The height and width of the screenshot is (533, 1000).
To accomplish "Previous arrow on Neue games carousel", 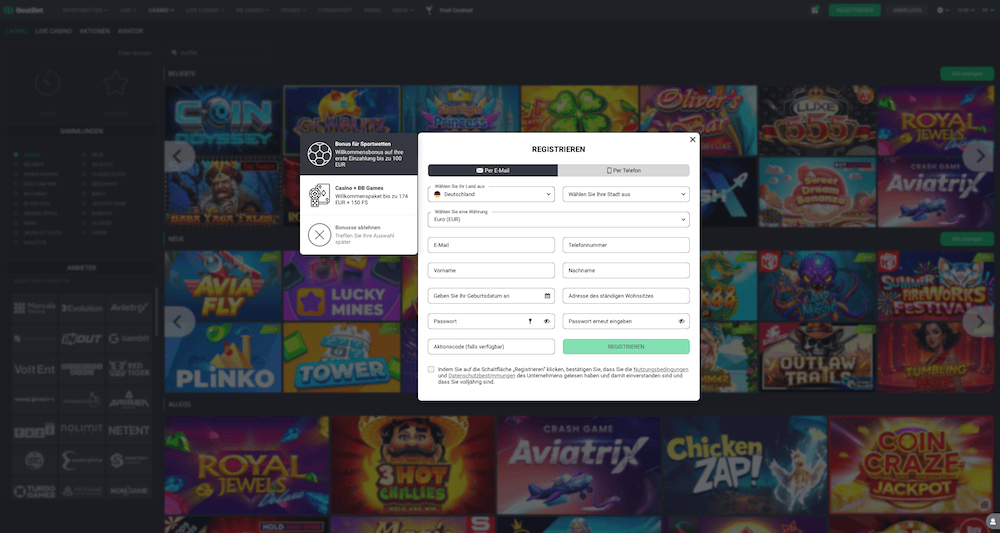I will point(179,322).
